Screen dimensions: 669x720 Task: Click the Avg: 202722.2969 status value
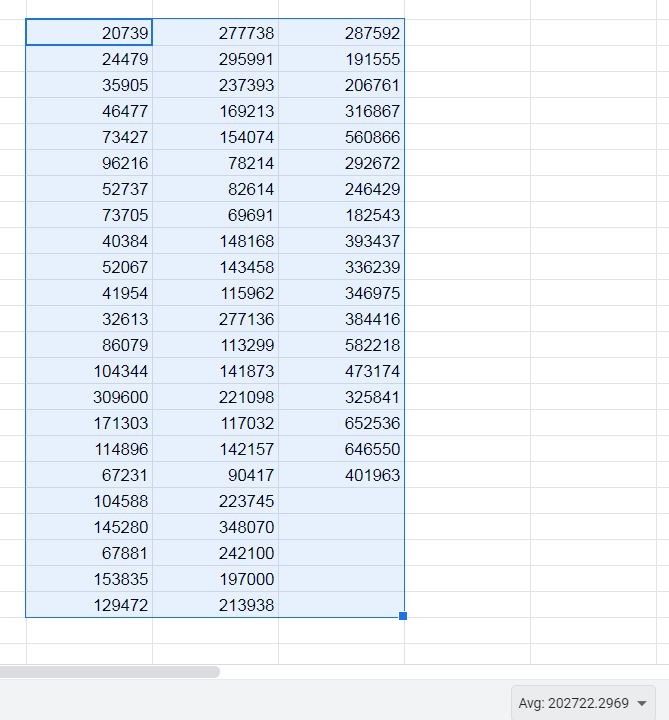(573, 703)
